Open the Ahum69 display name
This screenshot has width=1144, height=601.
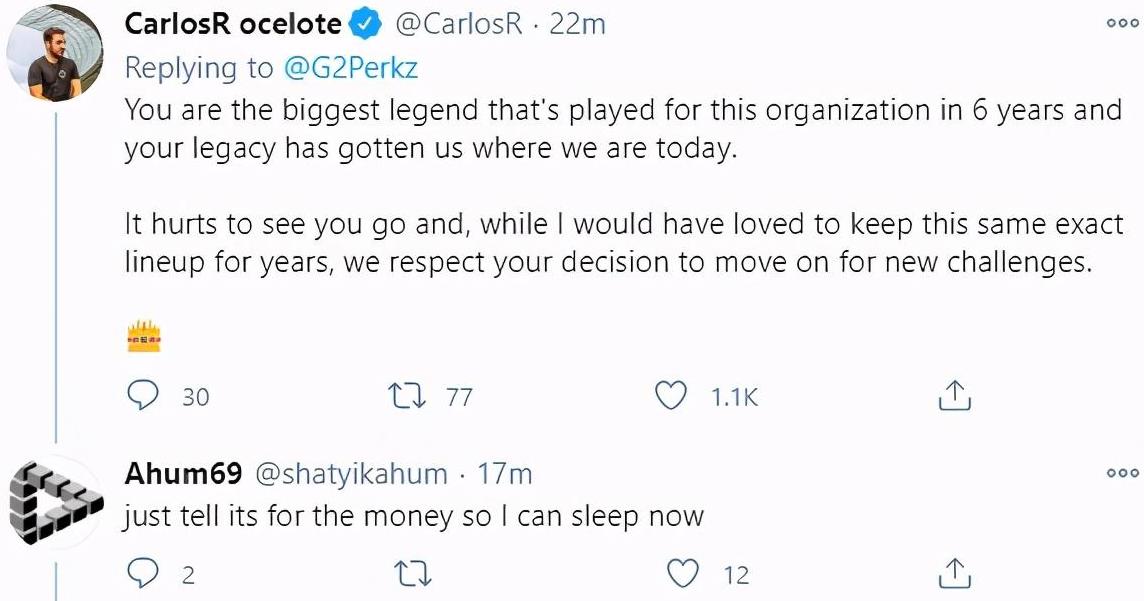183,473
